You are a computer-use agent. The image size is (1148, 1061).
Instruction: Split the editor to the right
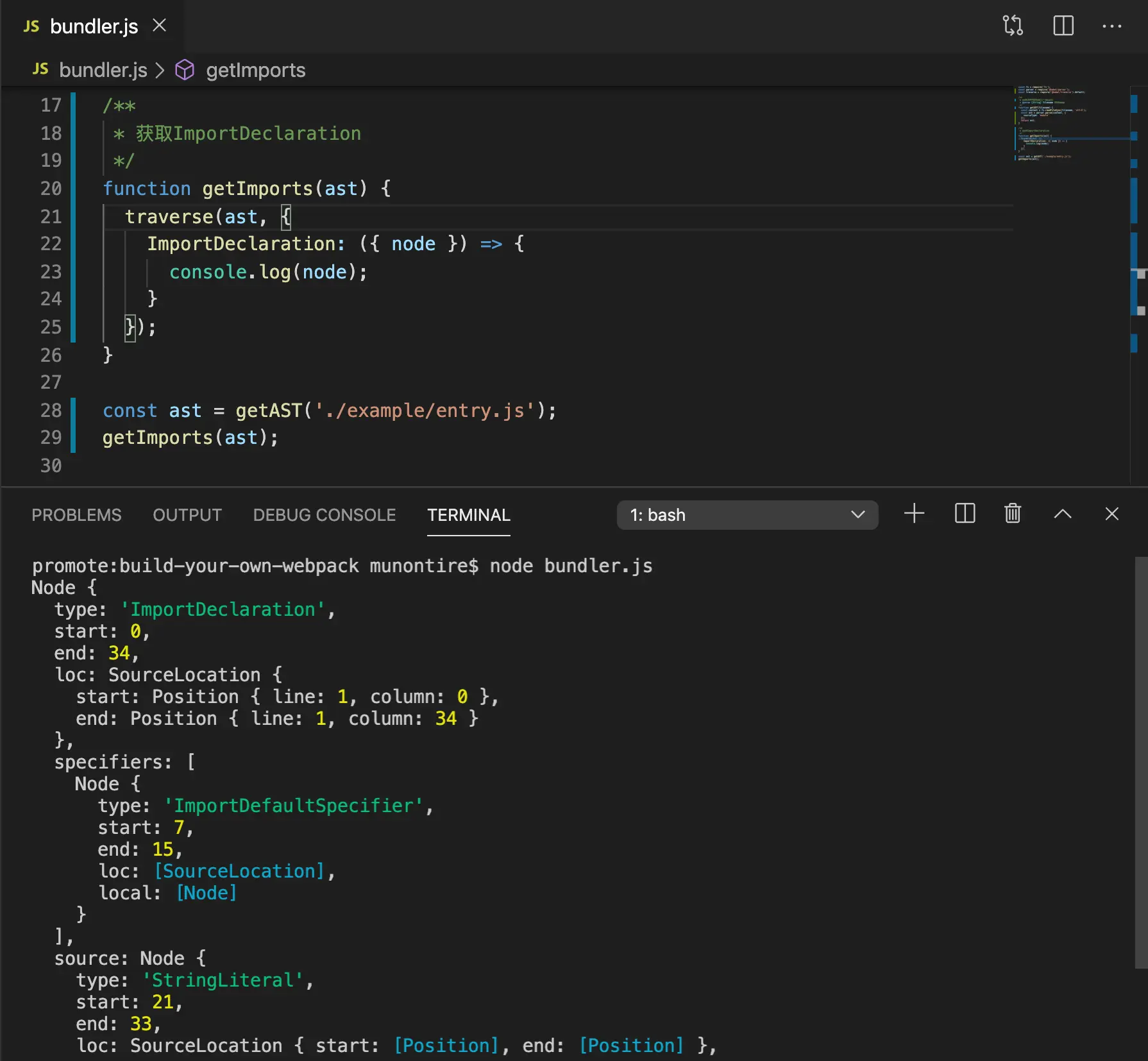tap(1063, 26)
